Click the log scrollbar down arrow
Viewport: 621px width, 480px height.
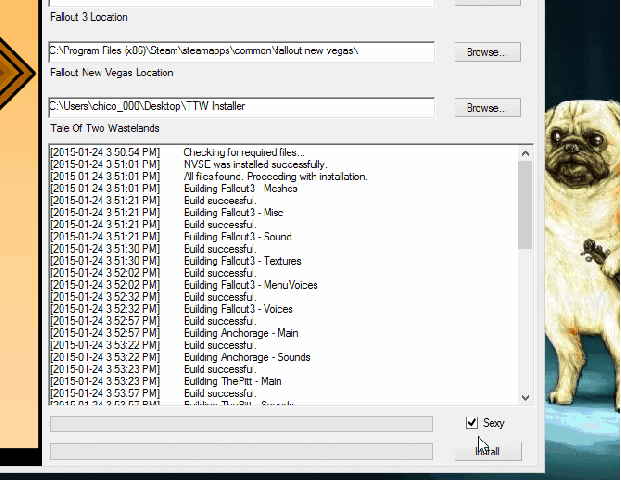pyautogui.click(x=524, y=397)
